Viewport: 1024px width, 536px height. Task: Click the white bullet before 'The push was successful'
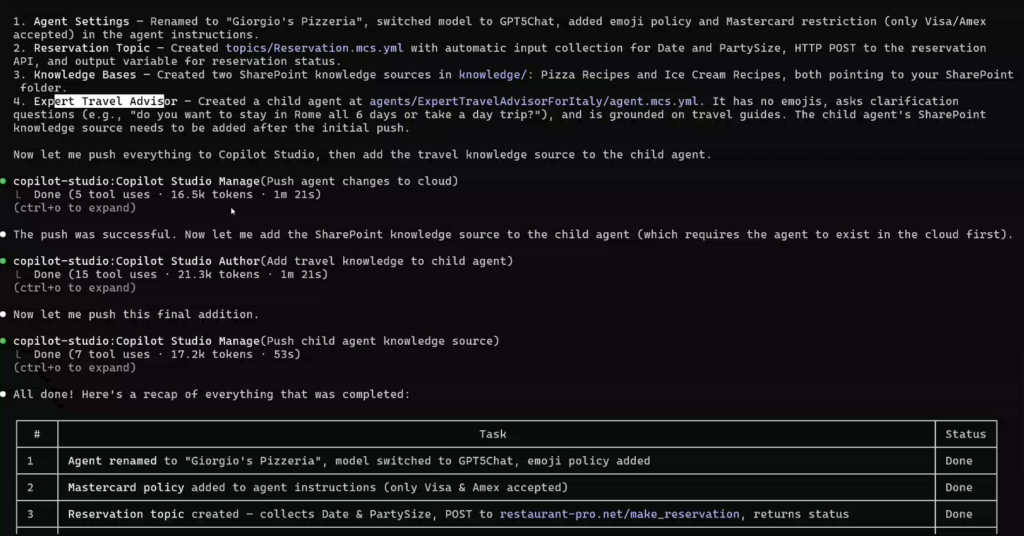click(x=5, y=234)
